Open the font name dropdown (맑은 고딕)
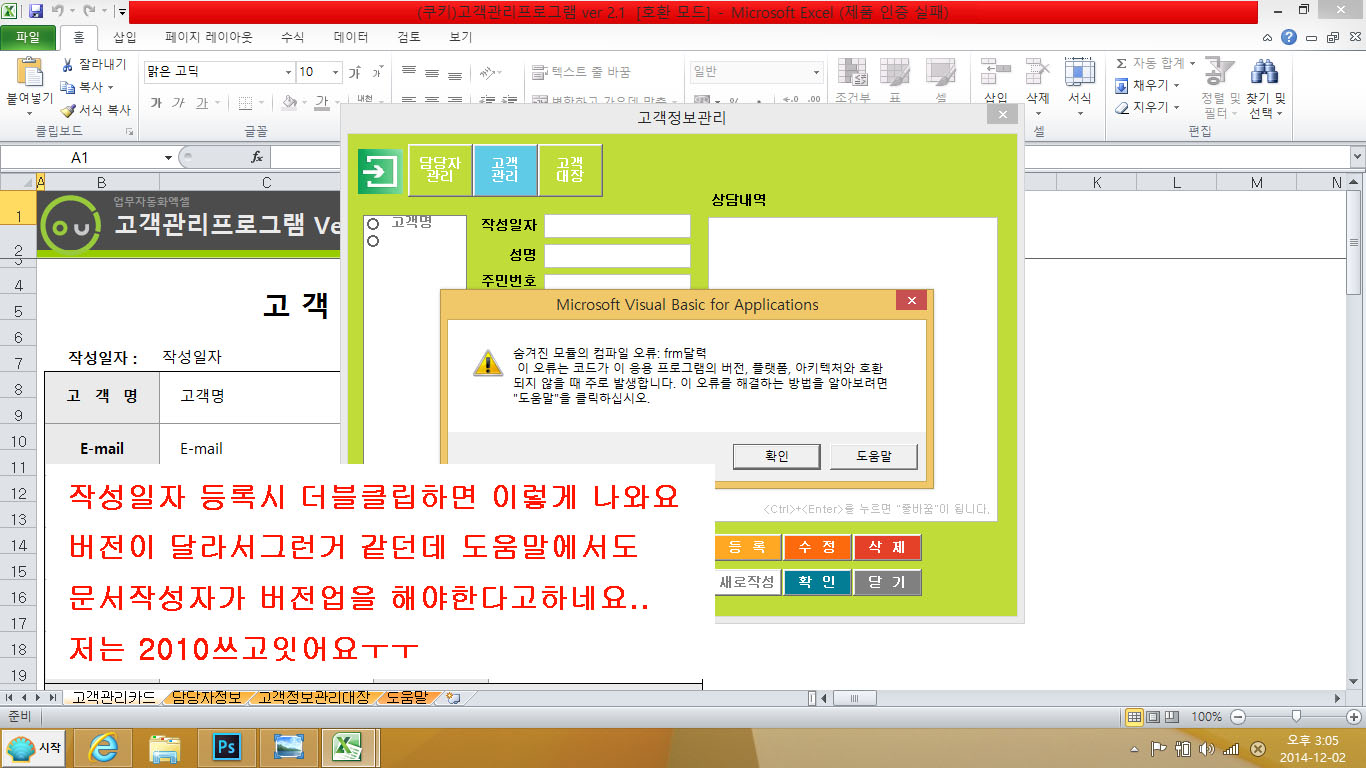This screenshot has height=768, width=1366. (288, 72)
